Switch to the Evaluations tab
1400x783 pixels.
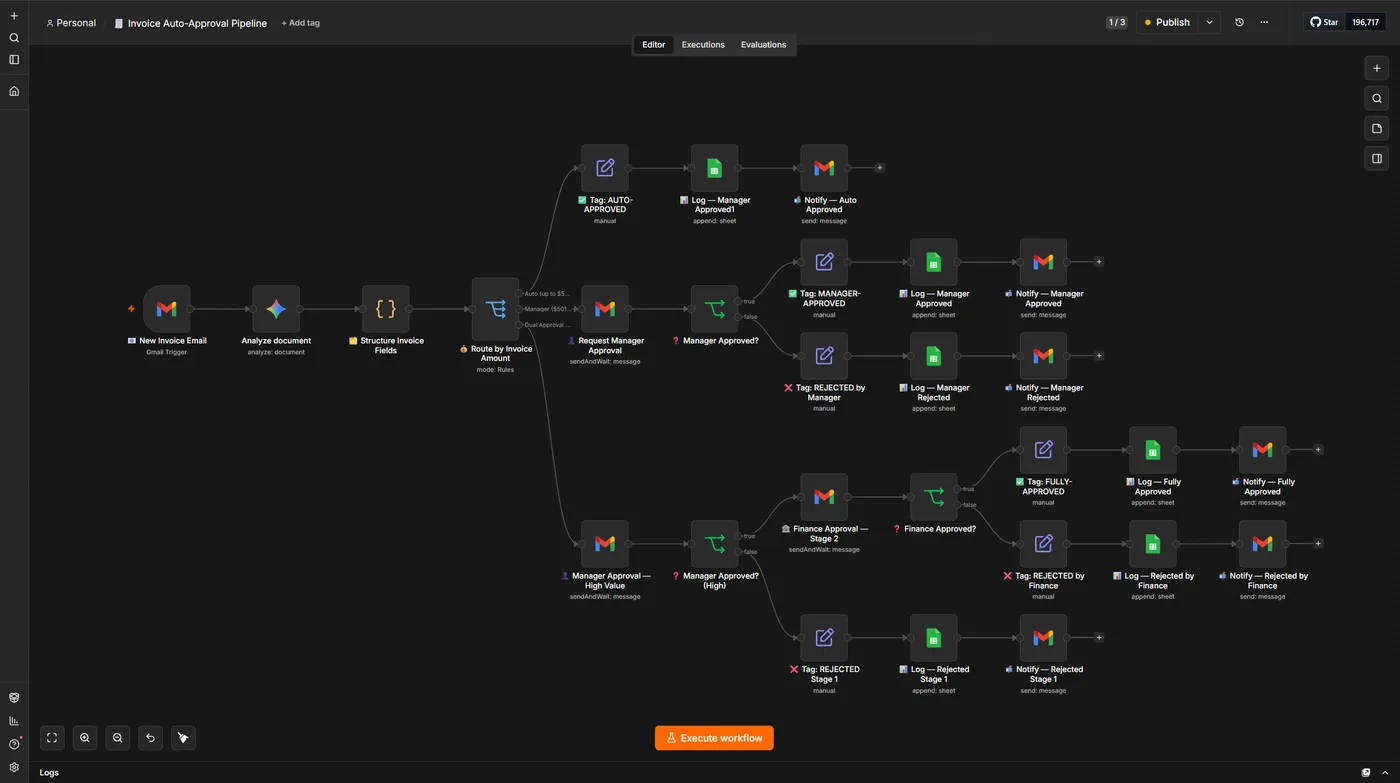point(763,45)
